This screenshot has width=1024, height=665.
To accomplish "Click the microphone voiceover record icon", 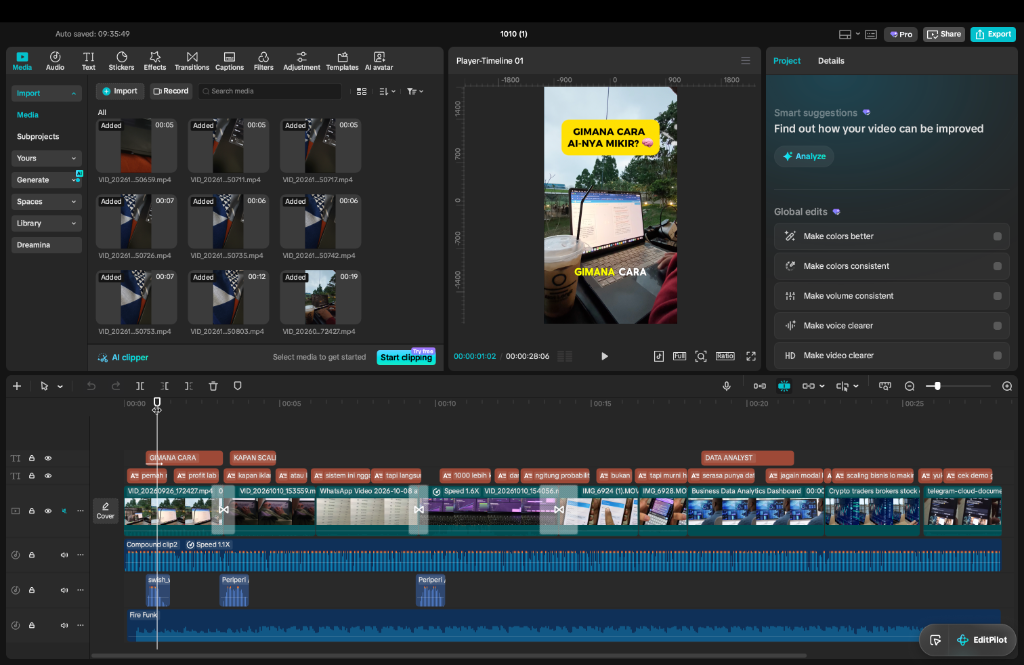I will click(726, 386).
